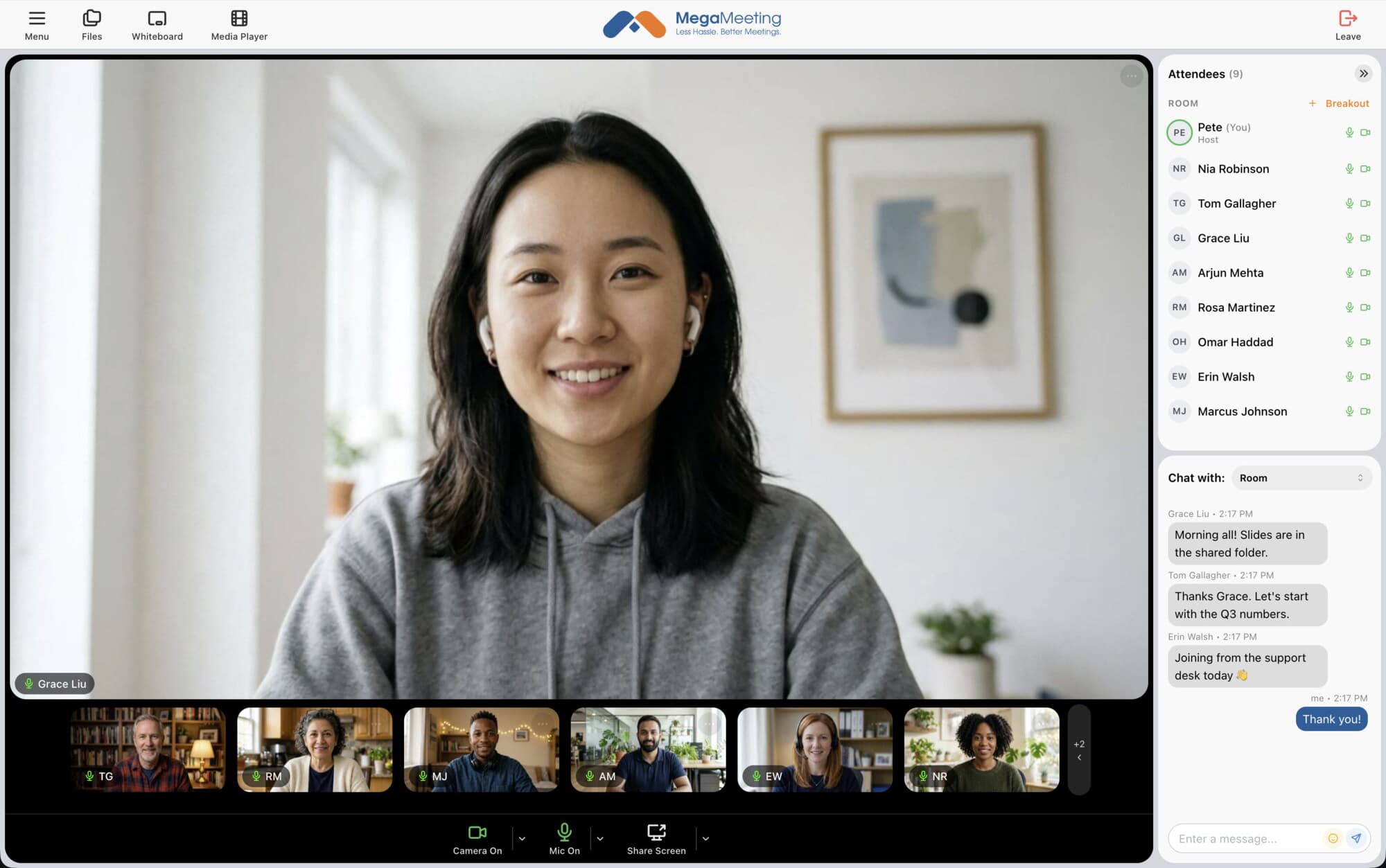Send the chat message
1386x868 pixels.
click(1356, 839)
